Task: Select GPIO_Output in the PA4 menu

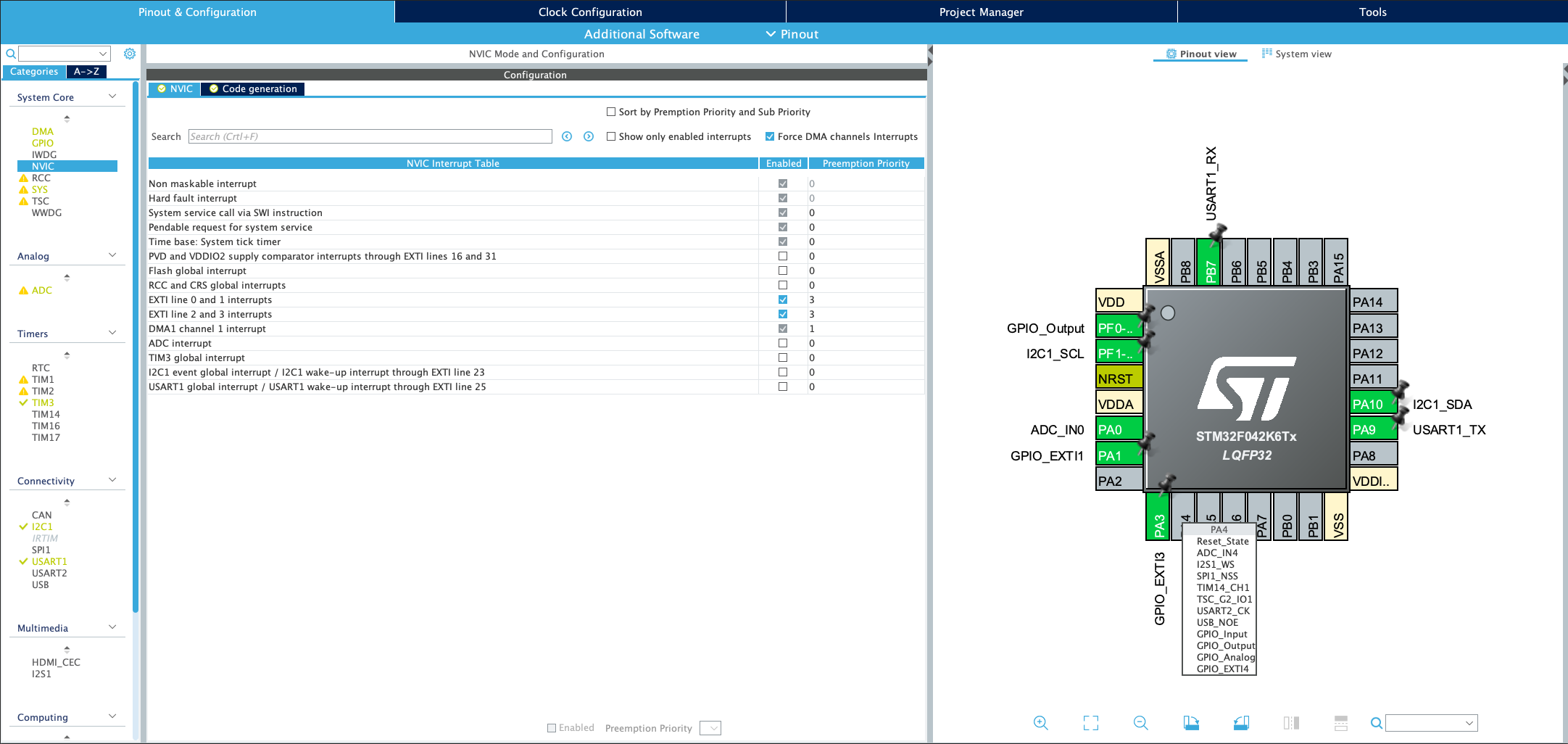Action: pos(1225,645)
